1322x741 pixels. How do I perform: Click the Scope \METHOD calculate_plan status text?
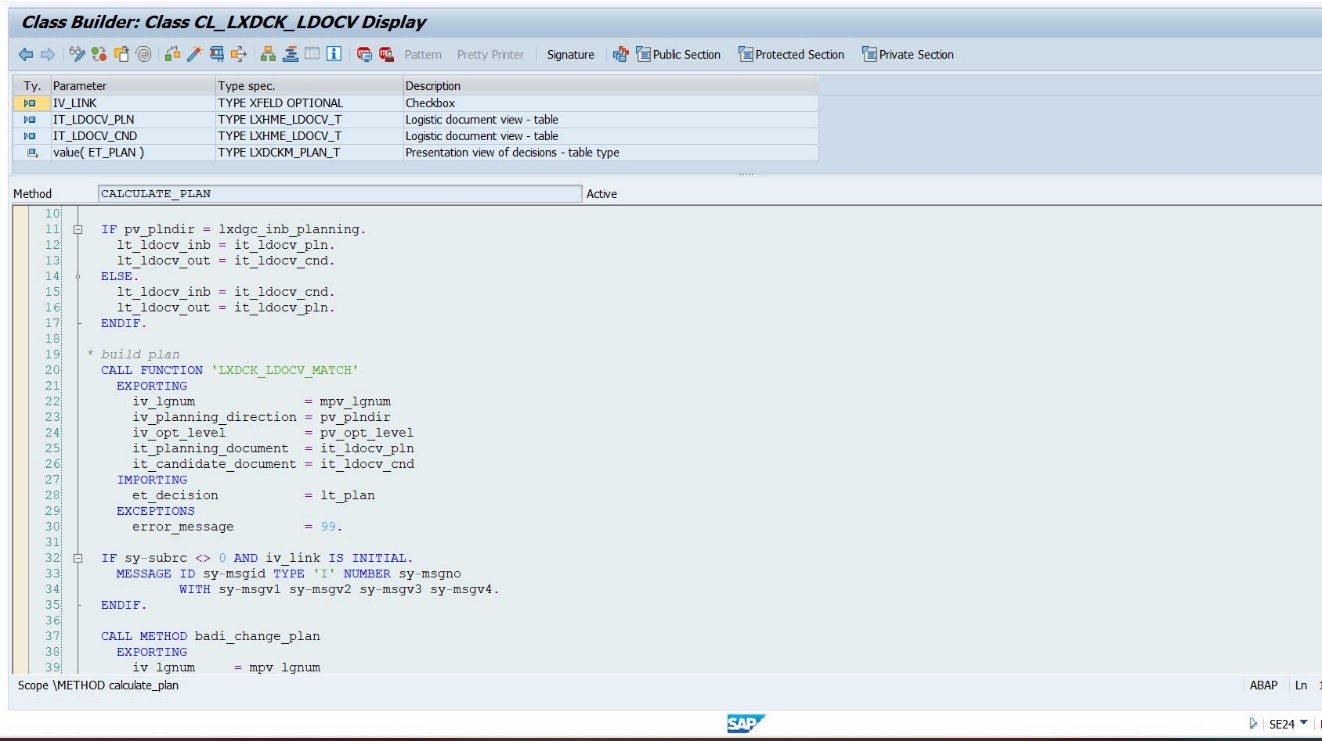98,686
